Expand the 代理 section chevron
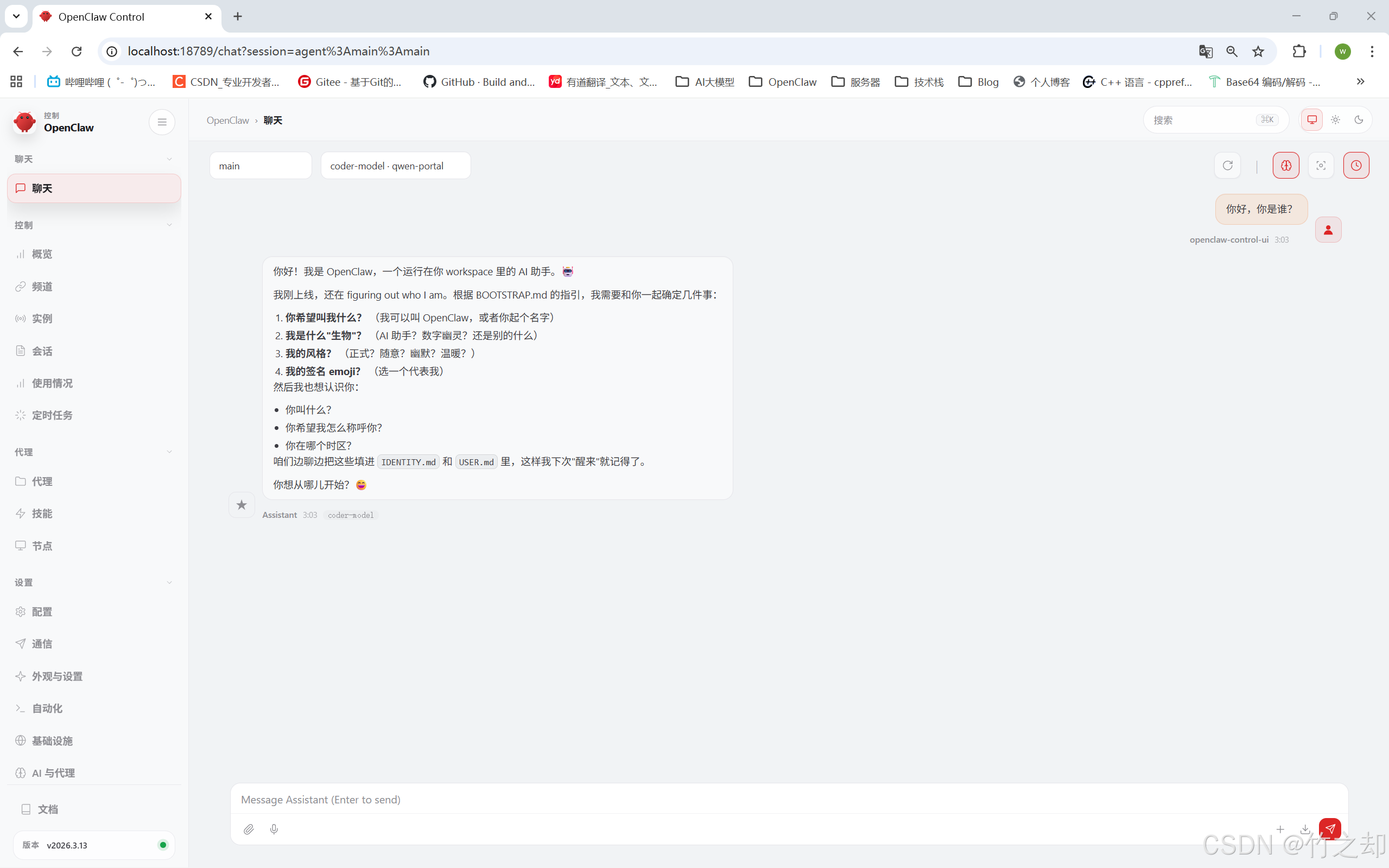The image size is (1389, 868). click(x=169, y=452)
